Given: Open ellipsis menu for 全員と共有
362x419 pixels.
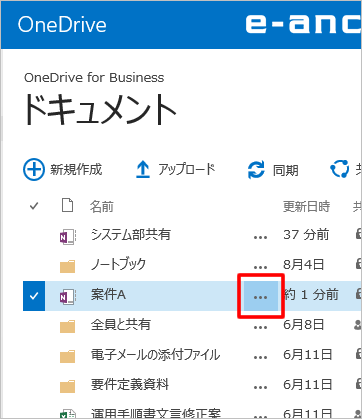Looking at the screenshot, I should tap(260, 327).
